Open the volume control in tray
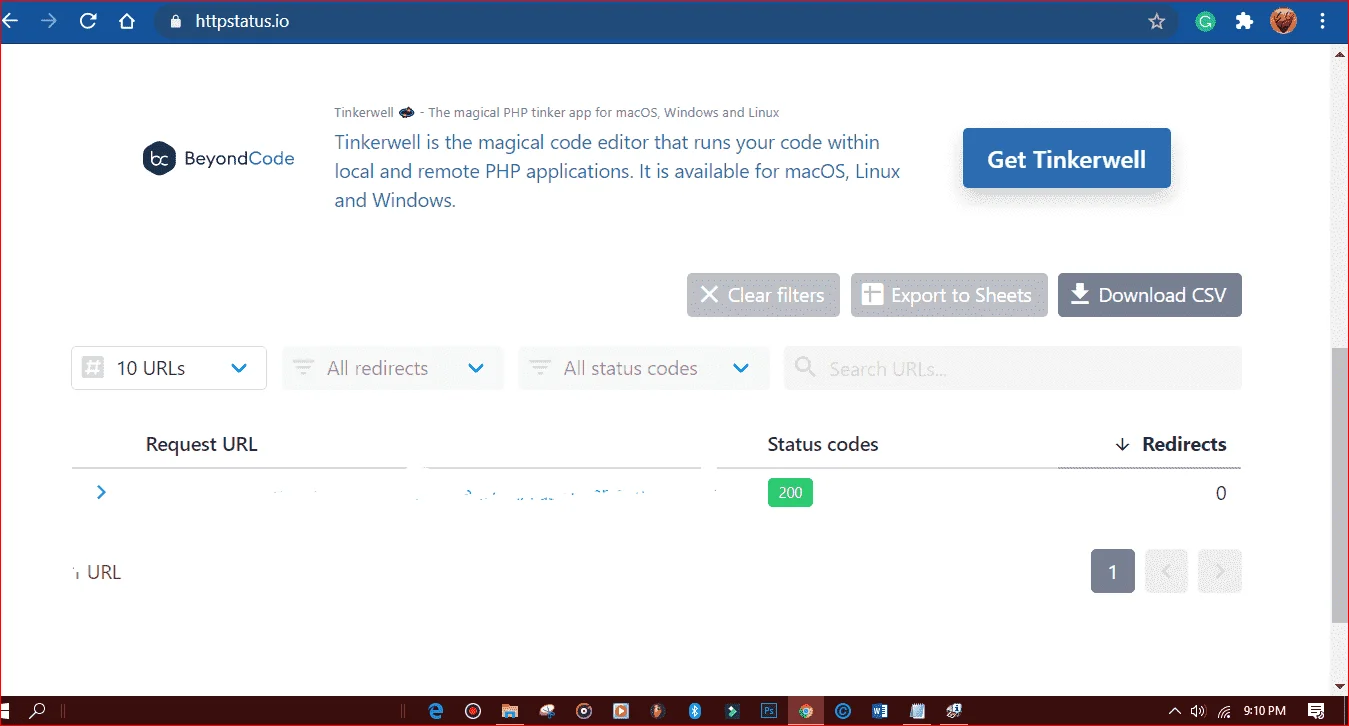 (x=1198, y=711)
